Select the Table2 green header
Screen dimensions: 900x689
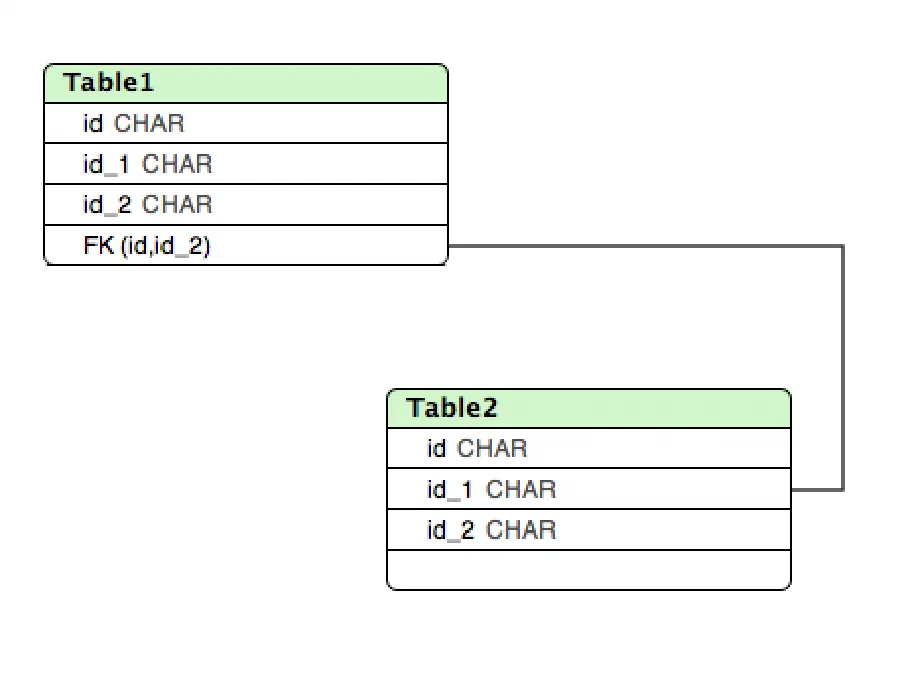(589, 408)
